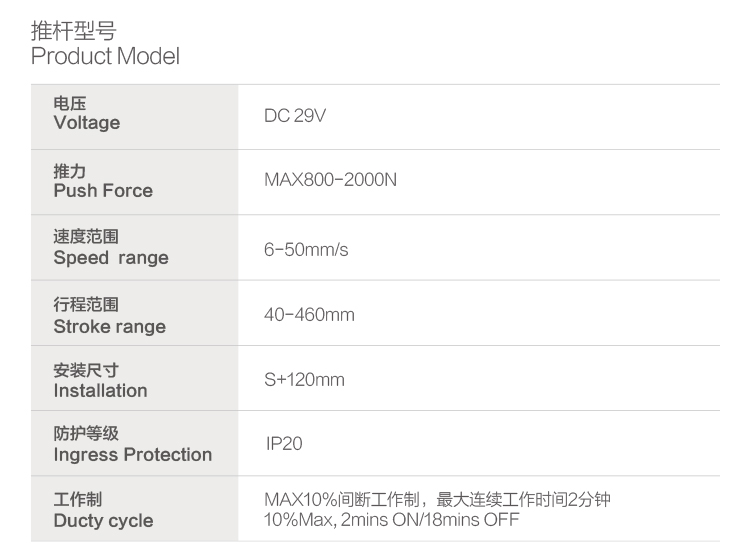Click the Stroke range label

pyautogui.click(x=110, y=327)
